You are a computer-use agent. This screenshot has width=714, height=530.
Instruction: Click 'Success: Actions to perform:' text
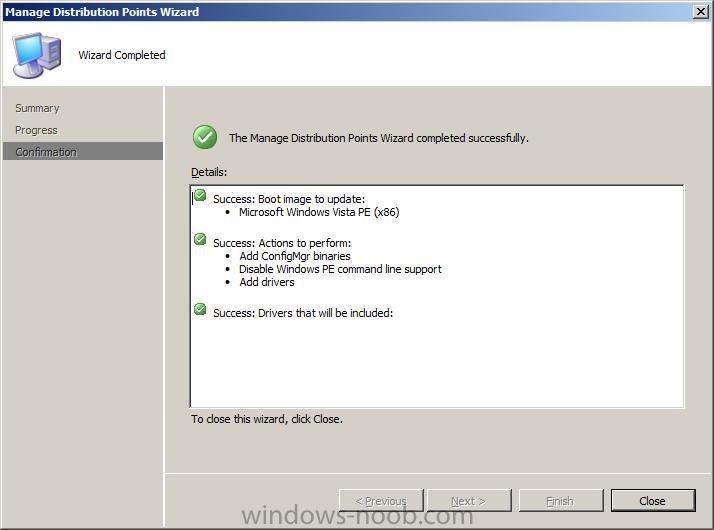(282, 243)
